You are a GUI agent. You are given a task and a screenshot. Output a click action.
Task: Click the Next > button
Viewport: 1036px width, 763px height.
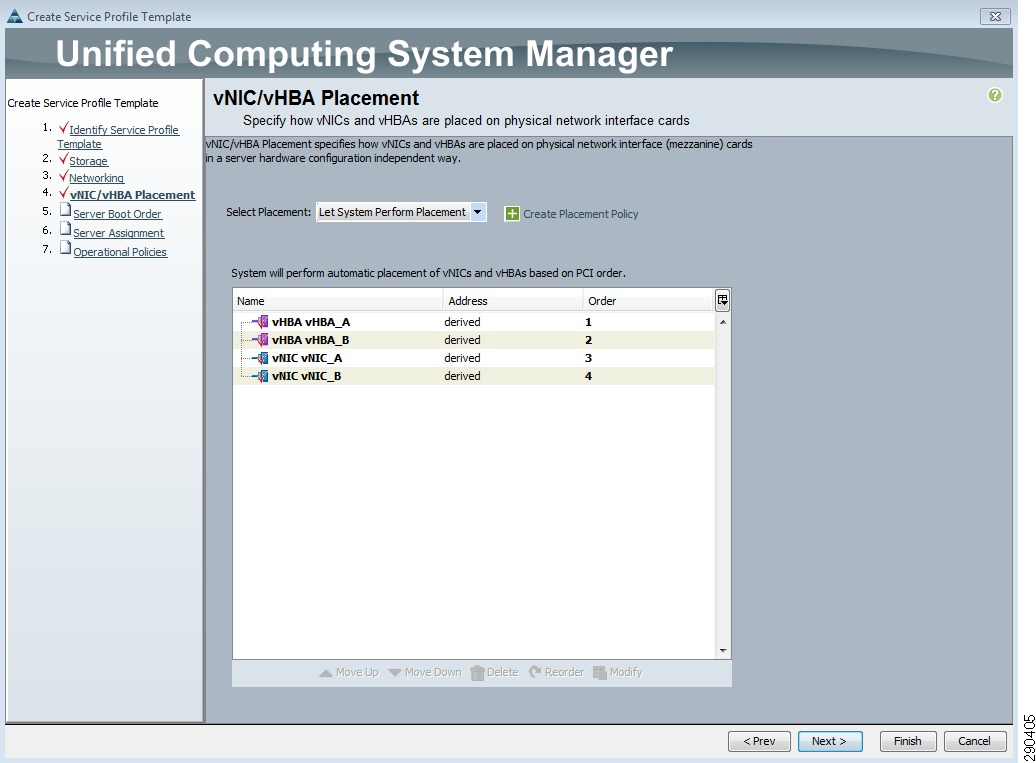click(x=830, y=741)
